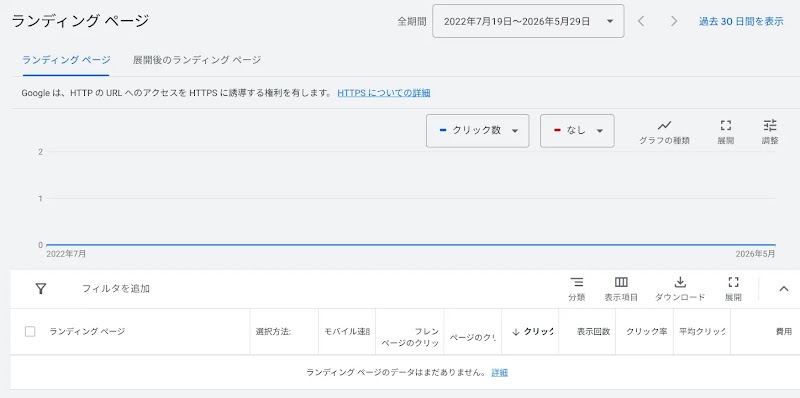Sort by ランディング ページ column header
The image size is (800, 398).
[x=87, y=332]
